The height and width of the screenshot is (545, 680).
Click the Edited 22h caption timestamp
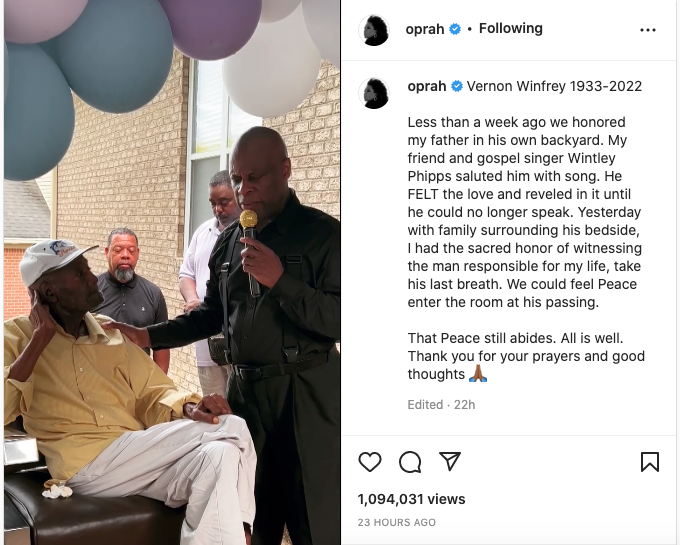coord(441,405)
